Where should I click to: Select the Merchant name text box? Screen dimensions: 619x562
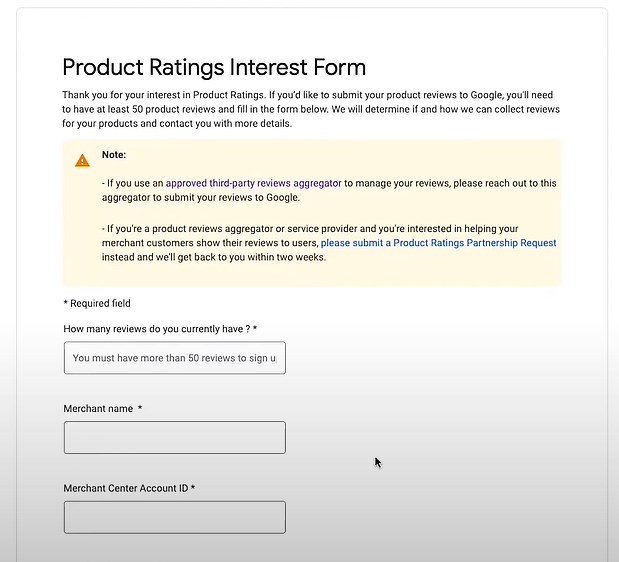(x=175, y=437)
